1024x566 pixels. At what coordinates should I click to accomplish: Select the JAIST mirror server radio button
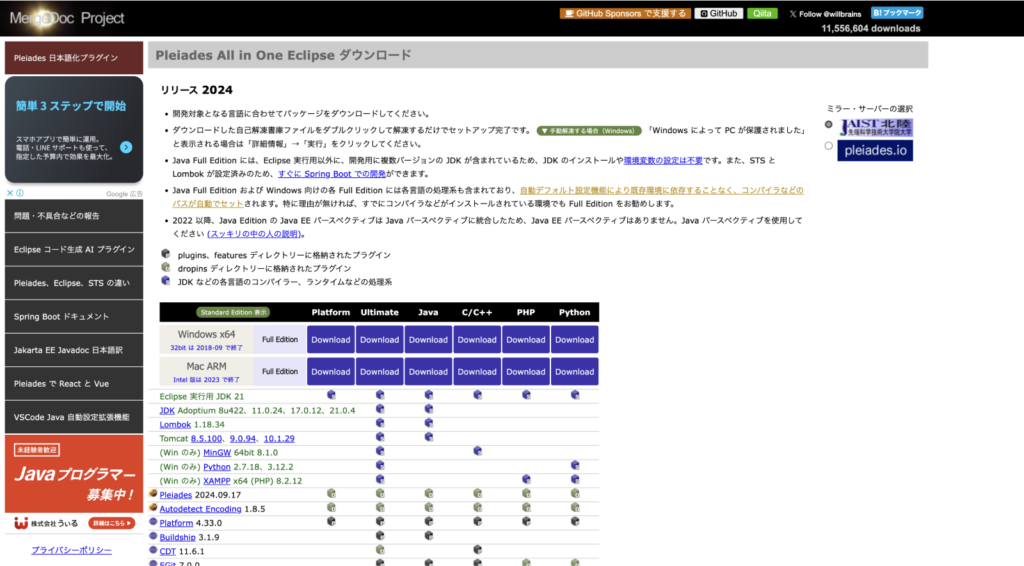pyautogui.click(x=828, y=125)
